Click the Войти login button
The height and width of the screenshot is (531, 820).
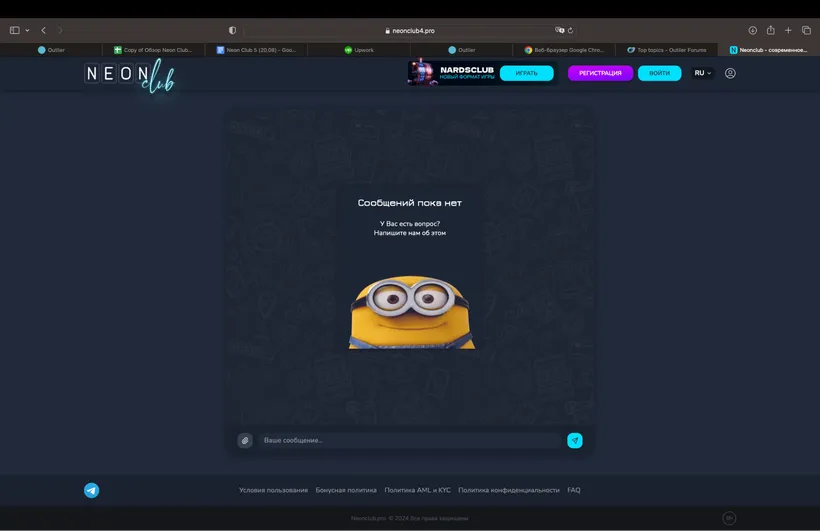coord(659,73)
